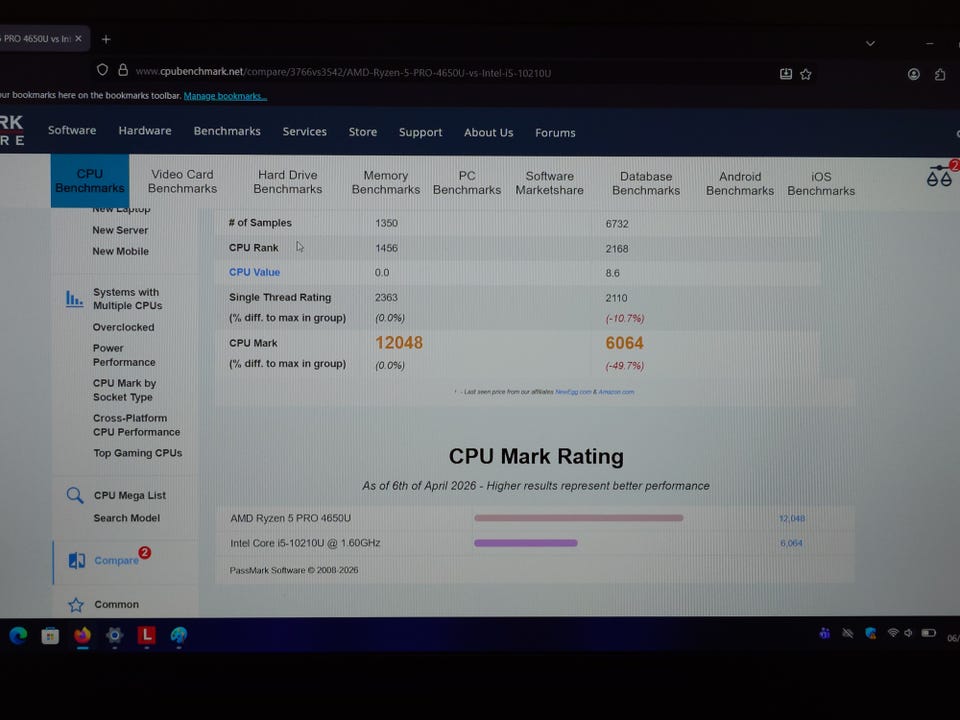Click the Compare sidebar icon
The image size is (960, 720).
(77, 560)
